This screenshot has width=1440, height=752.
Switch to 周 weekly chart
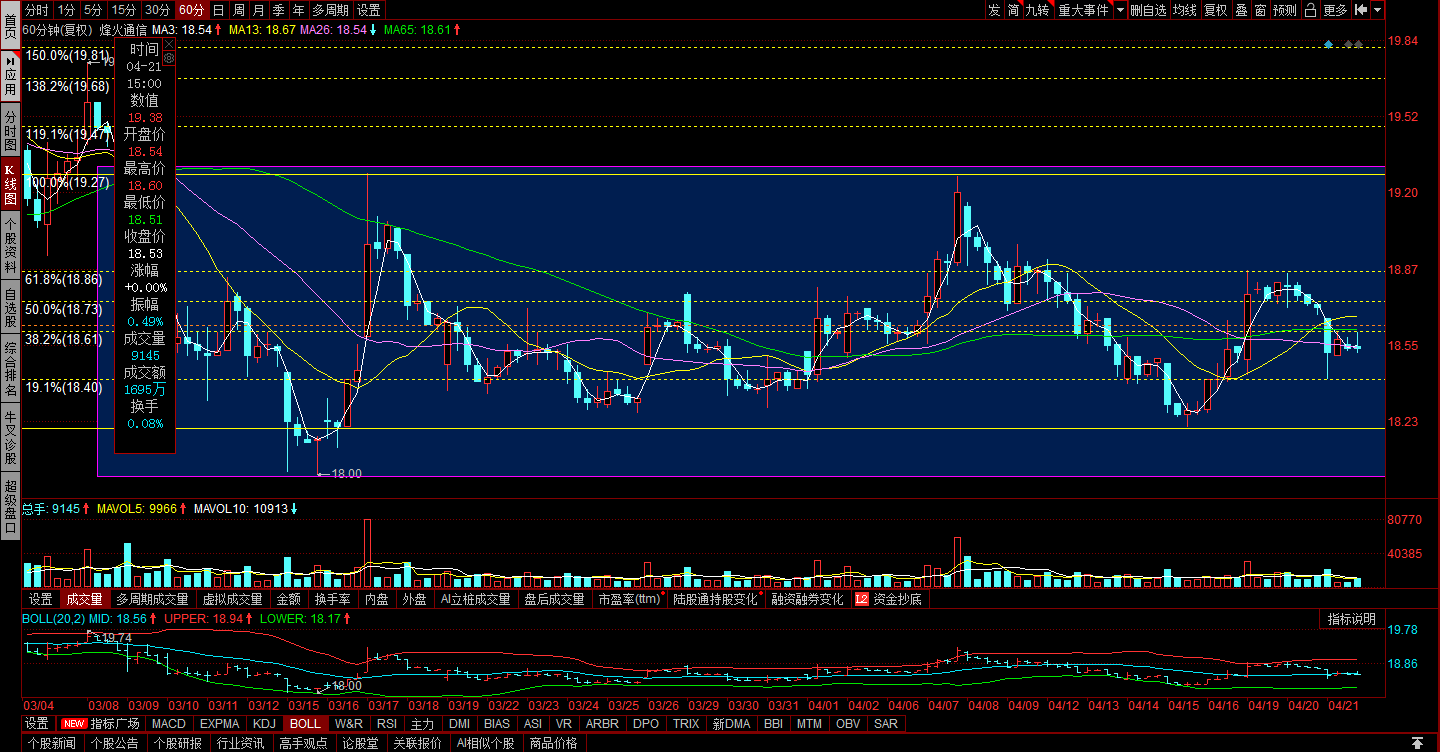[239, 10]
